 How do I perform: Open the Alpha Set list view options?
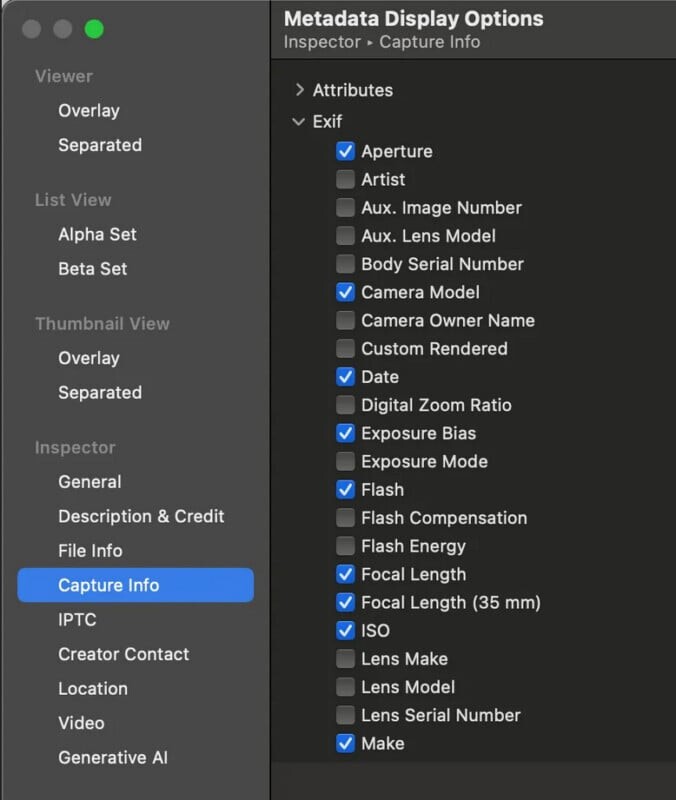[97, 234]
